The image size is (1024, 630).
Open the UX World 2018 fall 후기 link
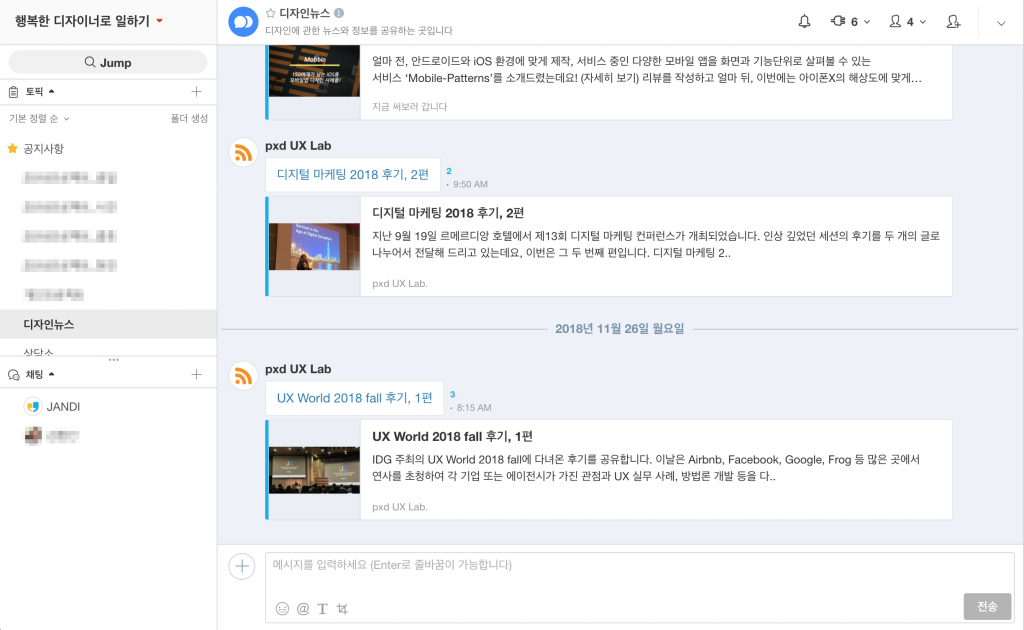354,397
